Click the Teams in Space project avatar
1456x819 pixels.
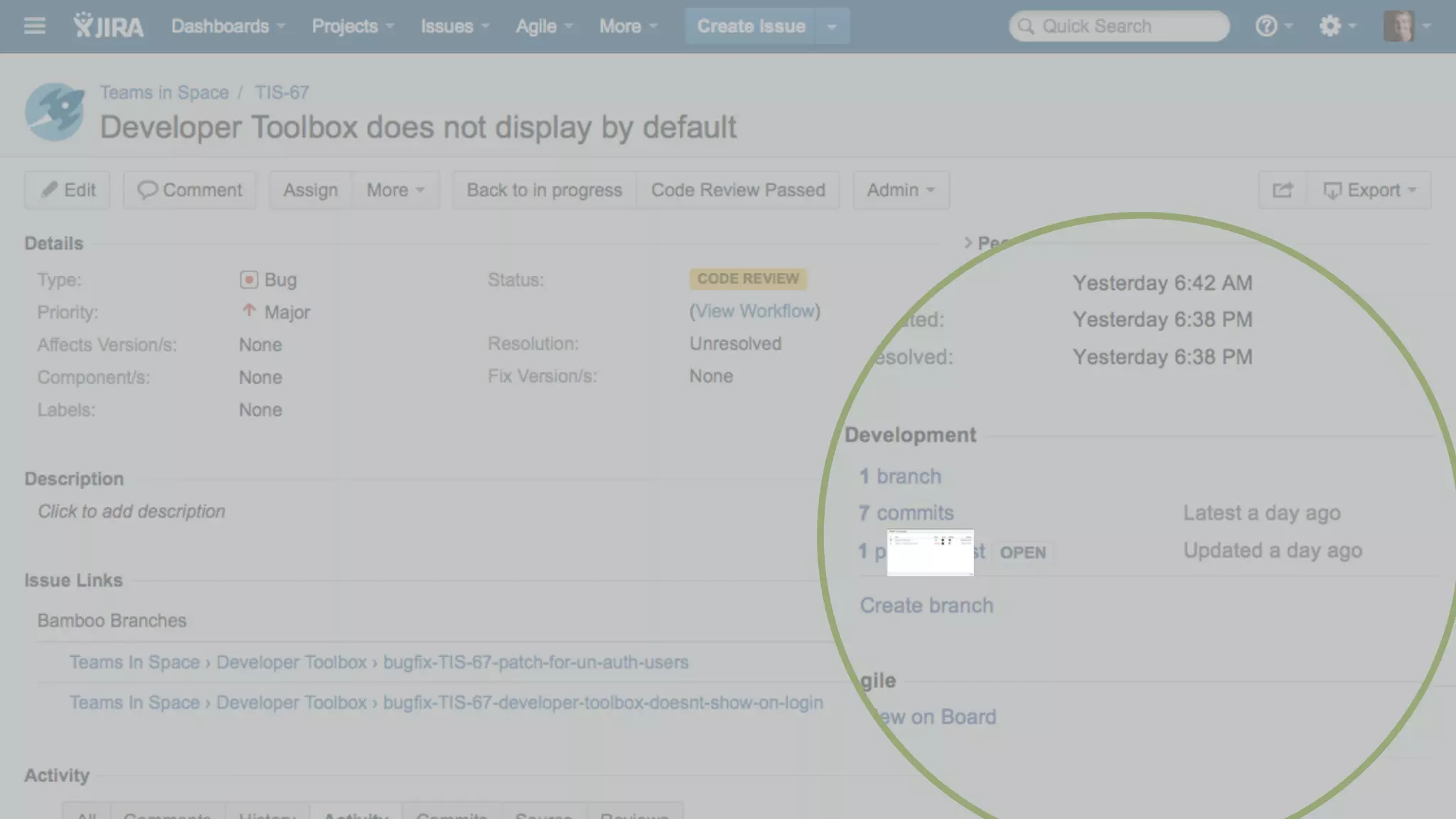pyautogui.click(x=55, y=112)
